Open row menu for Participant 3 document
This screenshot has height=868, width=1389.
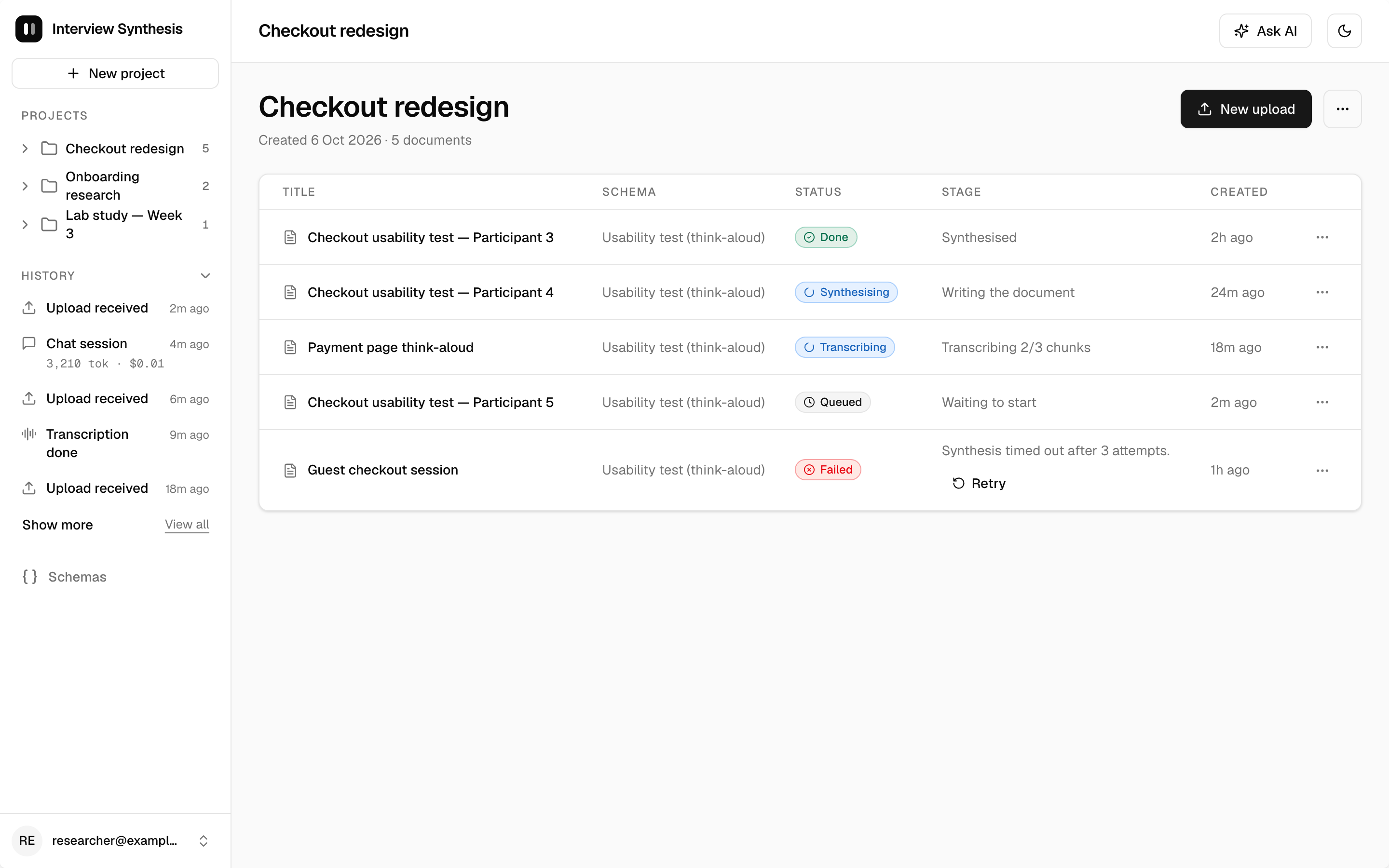(x=1322, y=238)
